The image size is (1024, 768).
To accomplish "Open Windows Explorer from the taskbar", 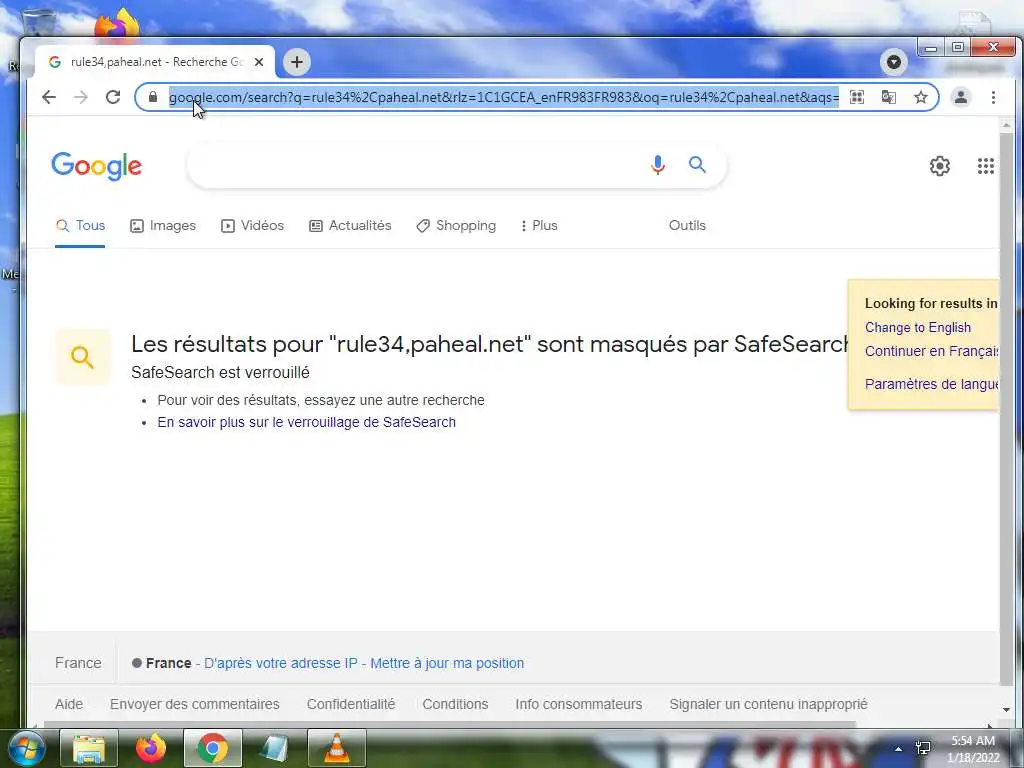I will pos(89,748).
